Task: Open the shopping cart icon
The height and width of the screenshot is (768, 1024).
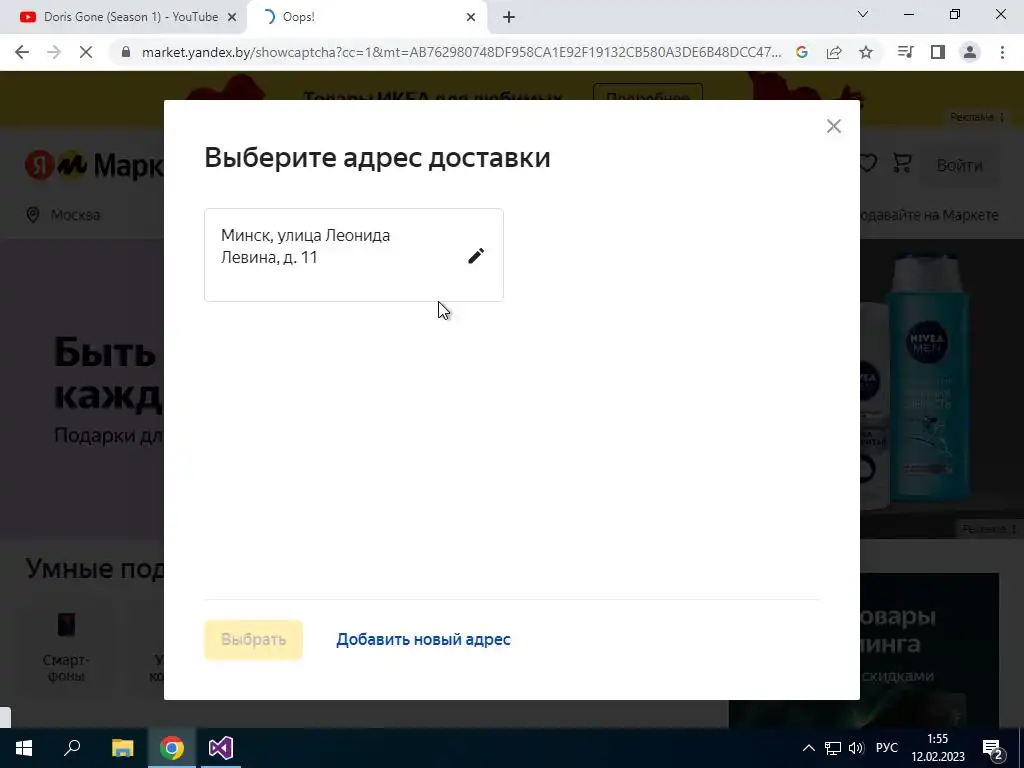Action: 902,163
